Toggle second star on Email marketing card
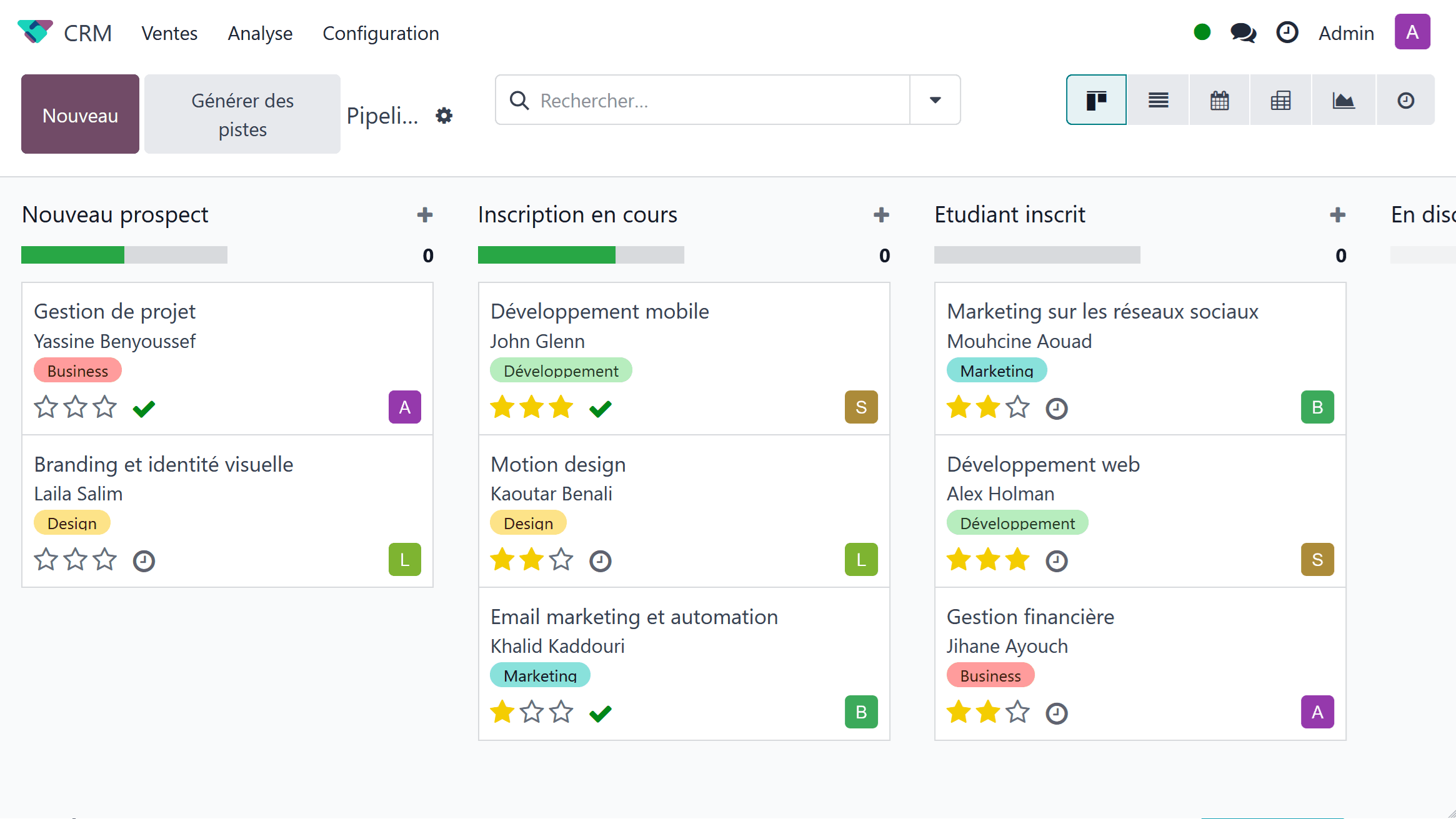The width and height of the screenshot is (1456, 819). tap(532, 712)
